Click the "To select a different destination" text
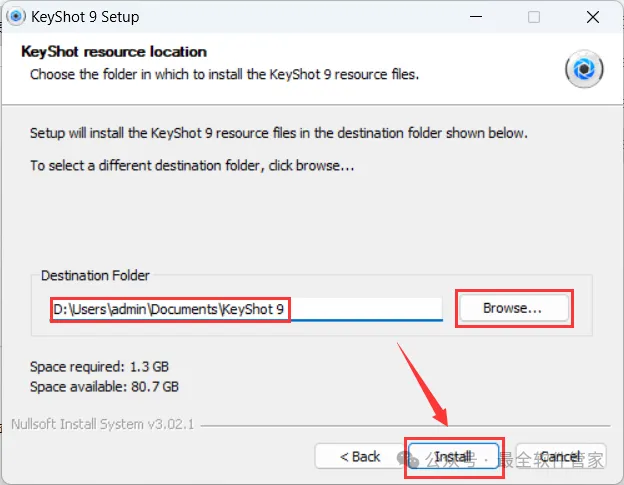The image size is (624, 485). tap(192, 165)
